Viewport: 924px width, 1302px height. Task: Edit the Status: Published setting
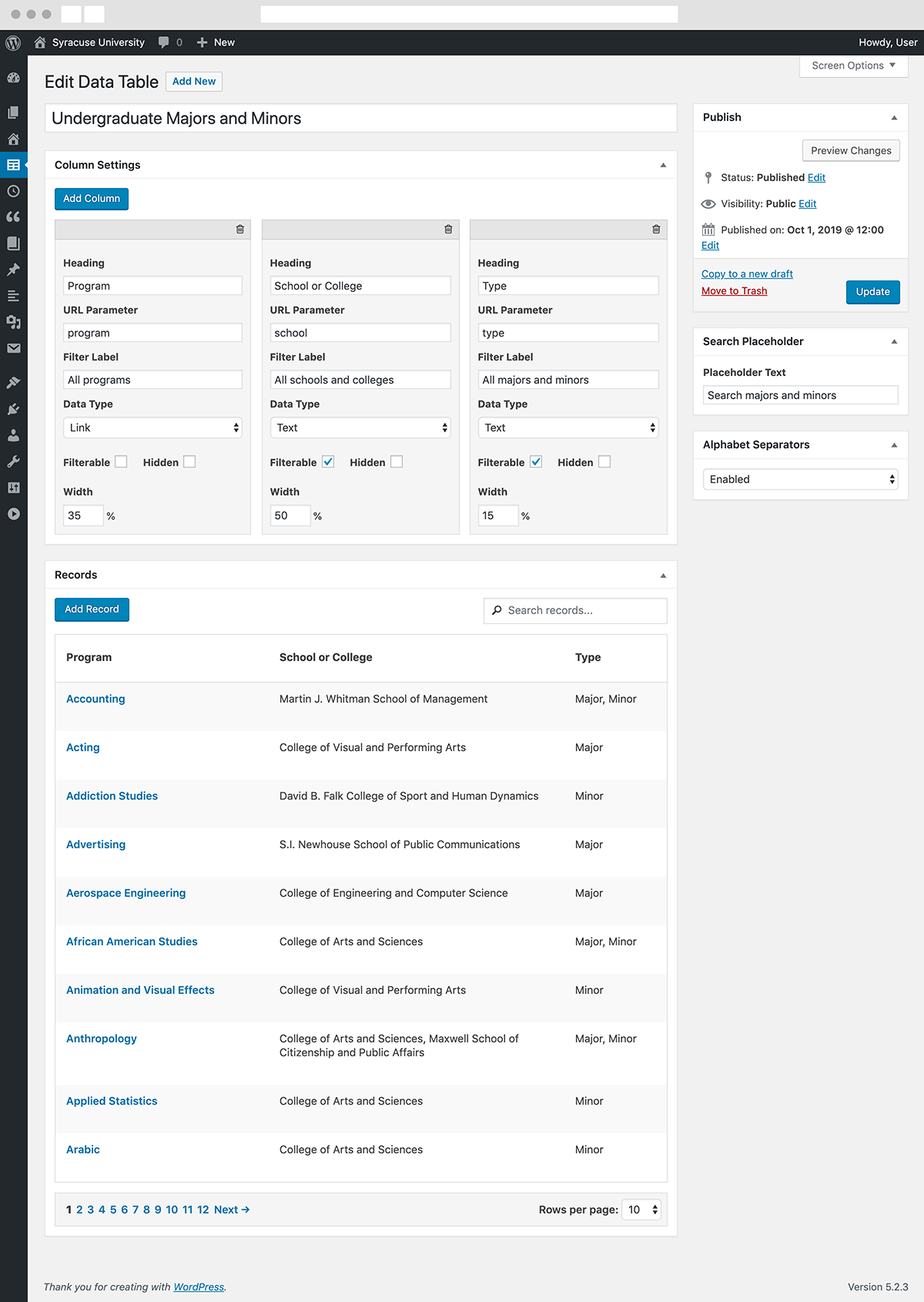(816, 177)
